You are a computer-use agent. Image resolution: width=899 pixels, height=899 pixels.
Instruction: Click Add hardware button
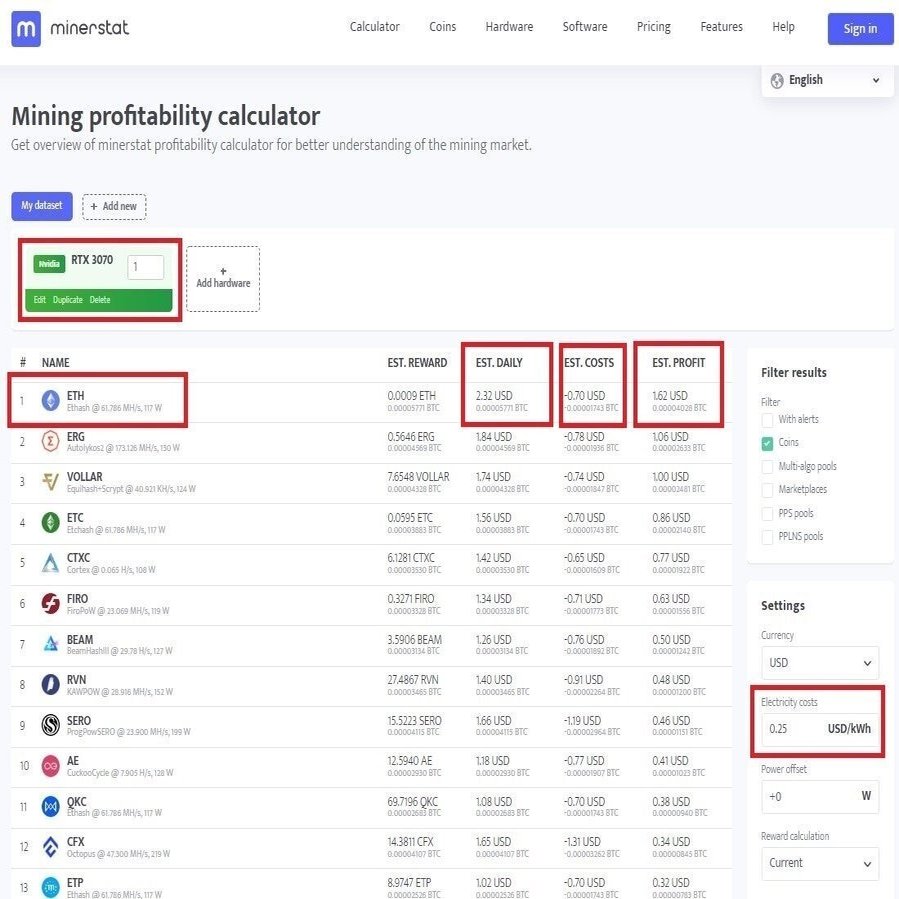pos(223,278)
